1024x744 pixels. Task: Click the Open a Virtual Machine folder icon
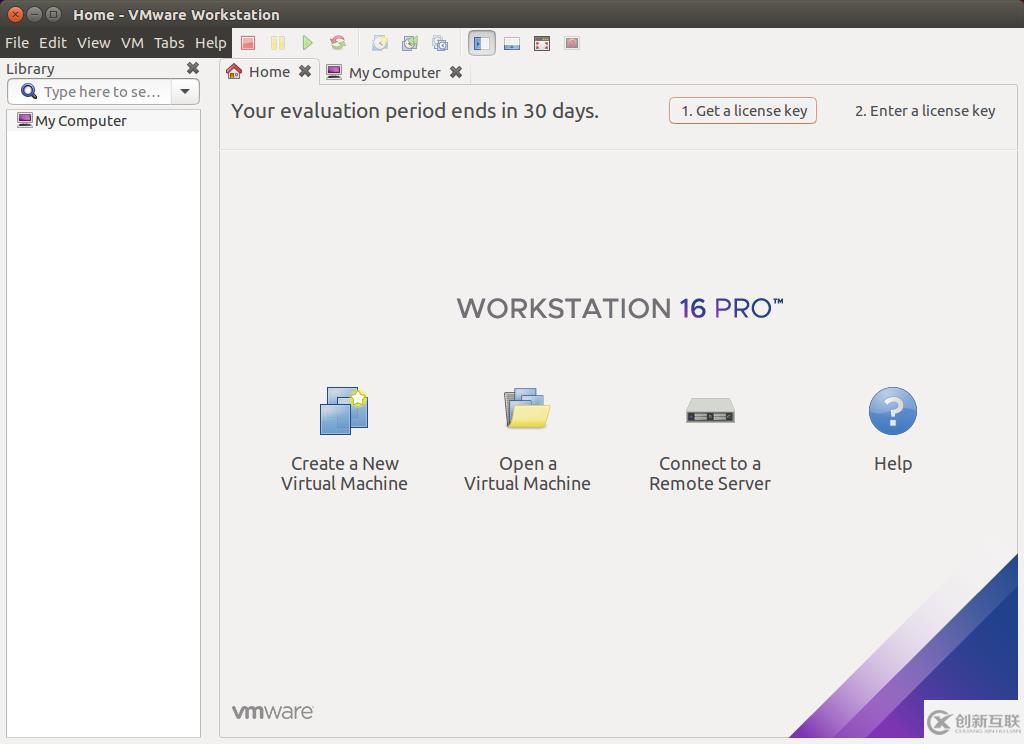(x=527, y=408)
